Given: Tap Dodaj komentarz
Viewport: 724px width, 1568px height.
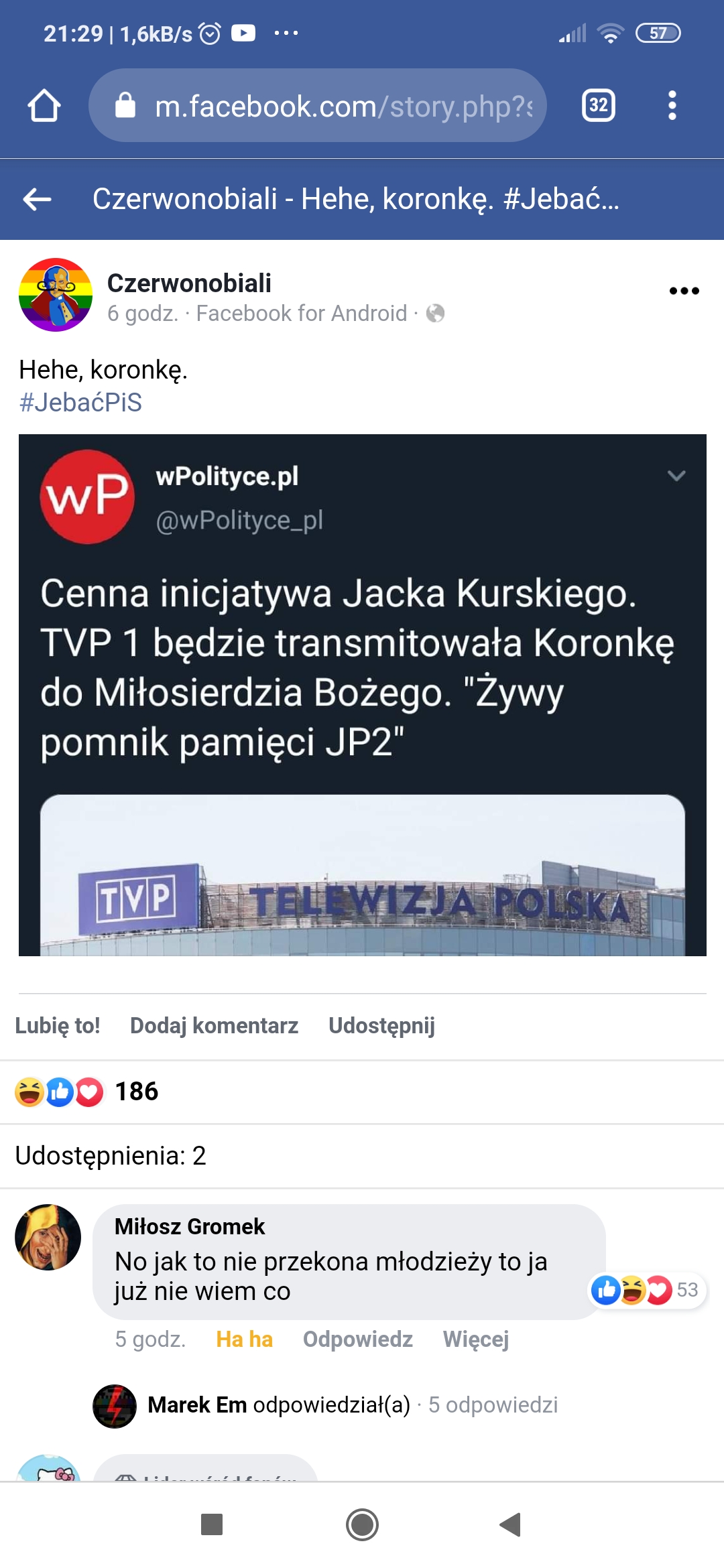Looking at the screenshot, I should pyautogui.click(x=214, y=1025).
